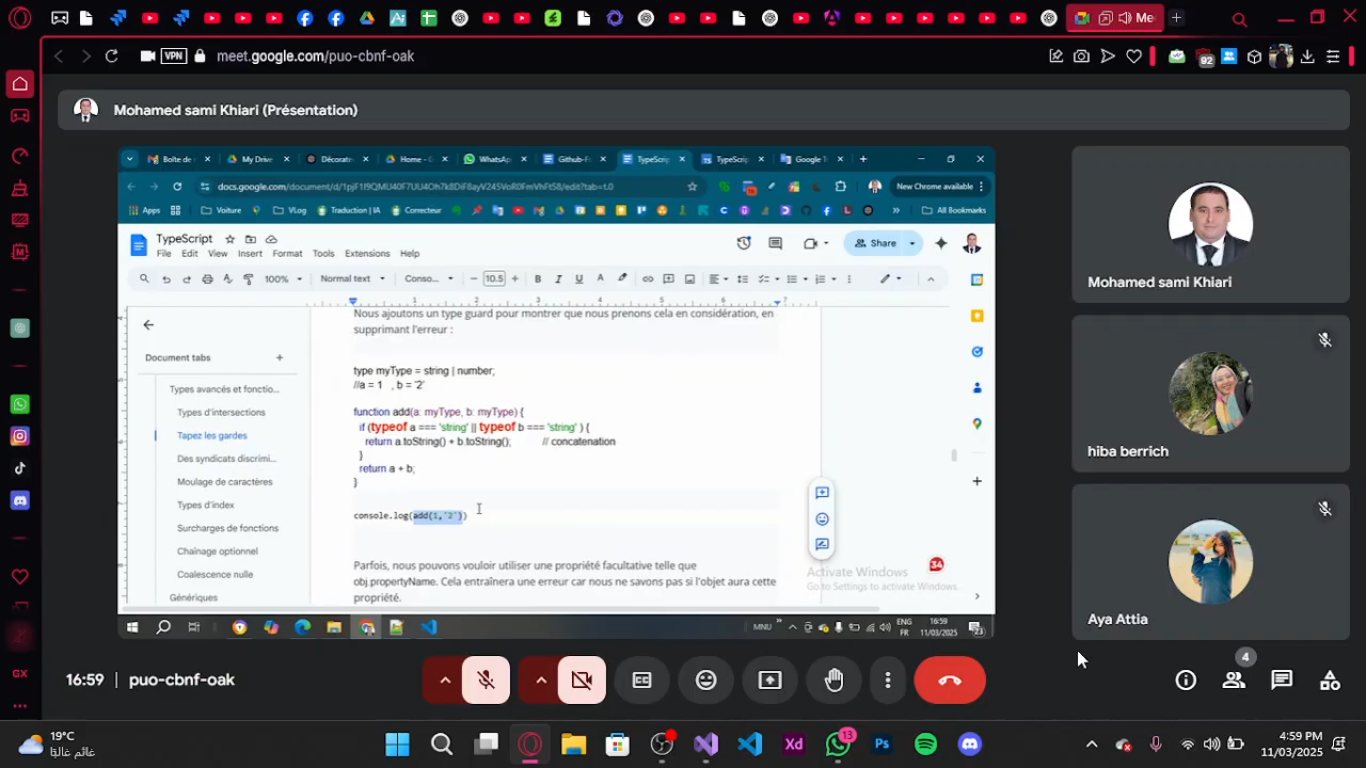This screenshot has width=1366, height=768.
Task: Select Mohamed sami Khiari participant tile
Action: (x=1210, y=225)
